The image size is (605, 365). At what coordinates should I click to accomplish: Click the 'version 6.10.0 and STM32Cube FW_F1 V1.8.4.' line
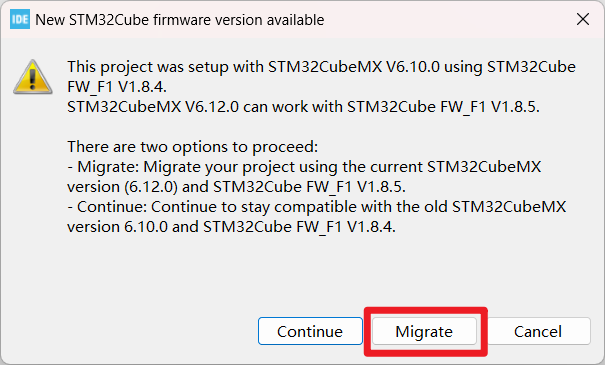coord(232,227)
